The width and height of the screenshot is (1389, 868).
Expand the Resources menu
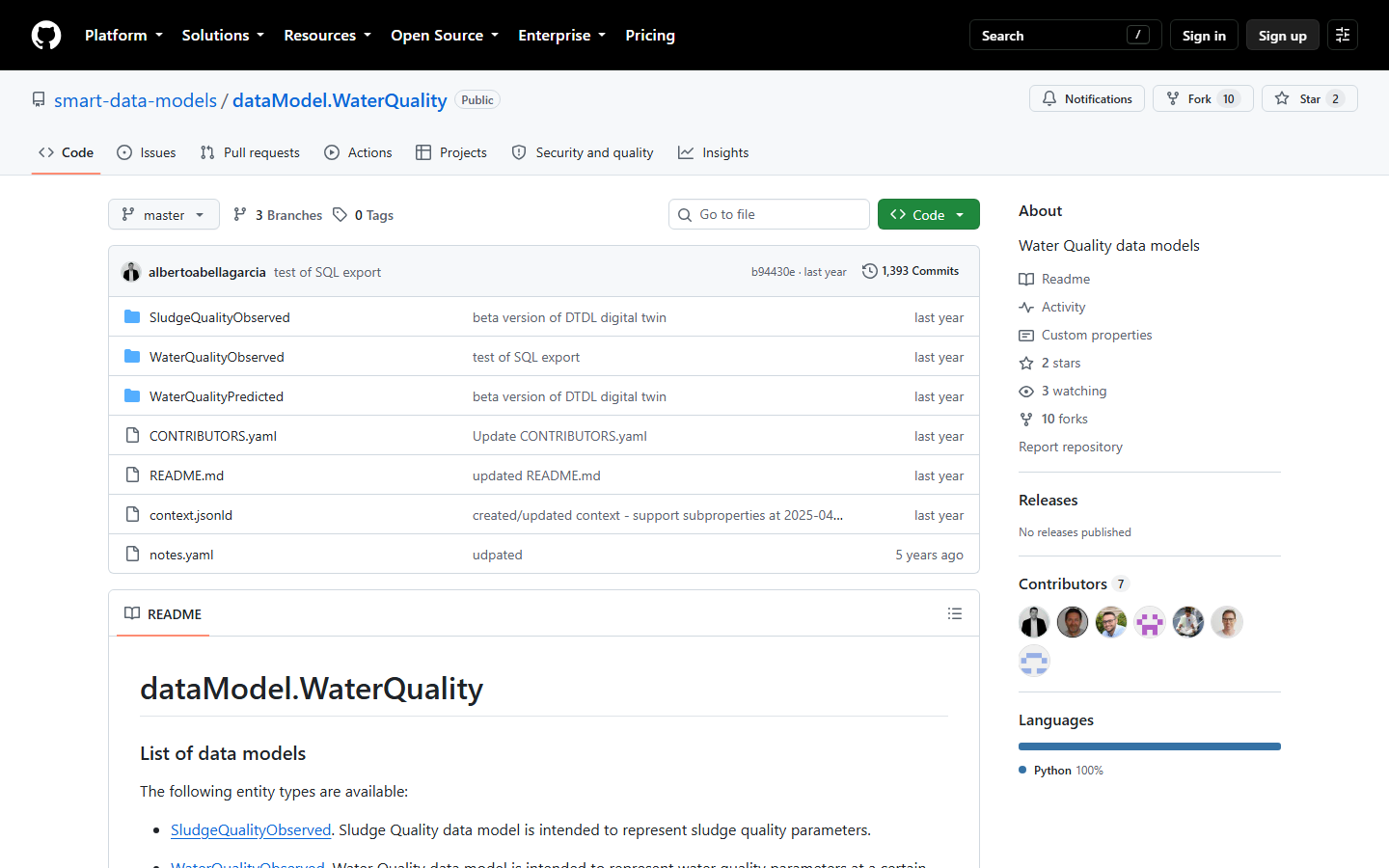click(327, 36)
